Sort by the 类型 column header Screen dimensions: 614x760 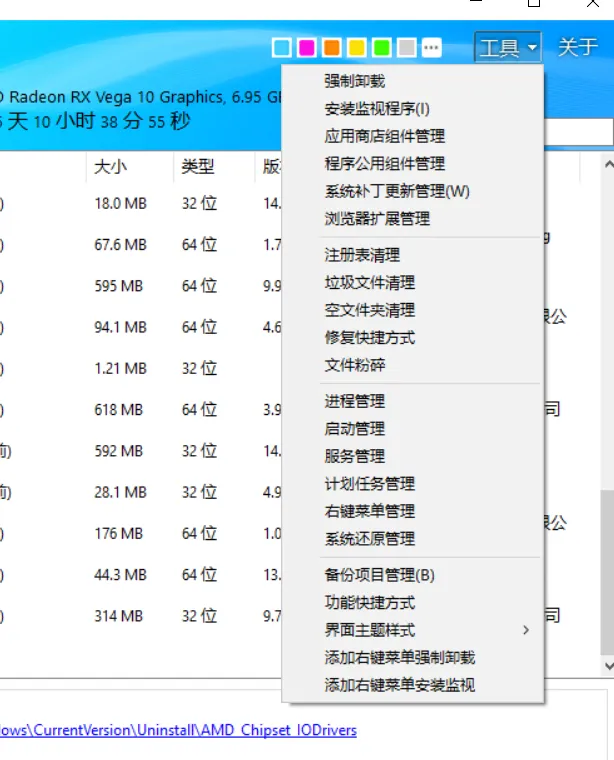(214, 167)
